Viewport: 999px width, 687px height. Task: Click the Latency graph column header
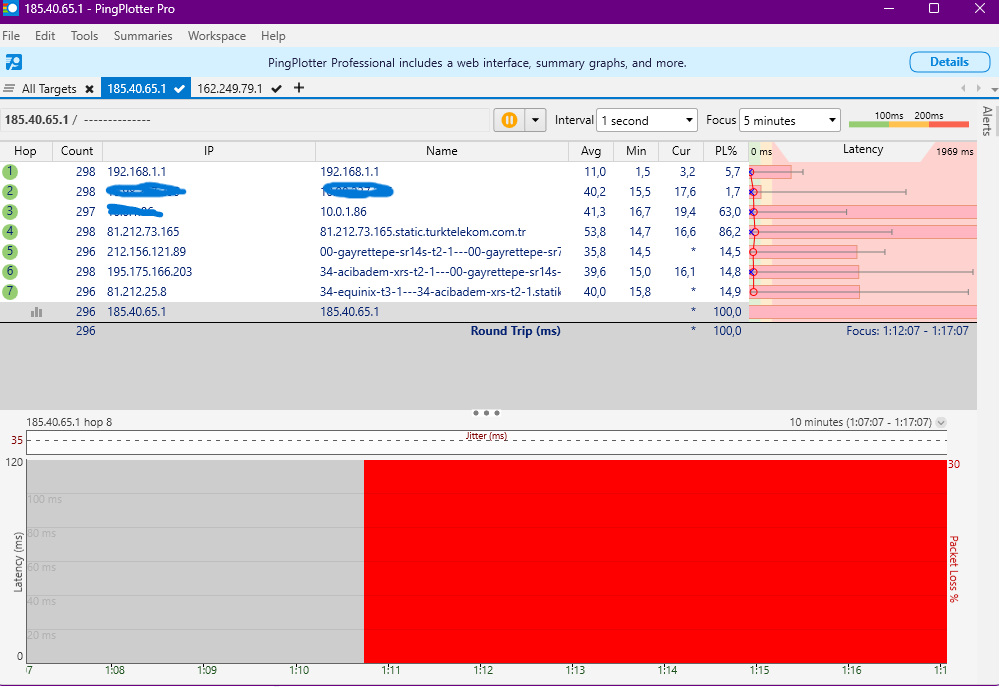pyautogui.click(x=863, y=150)
